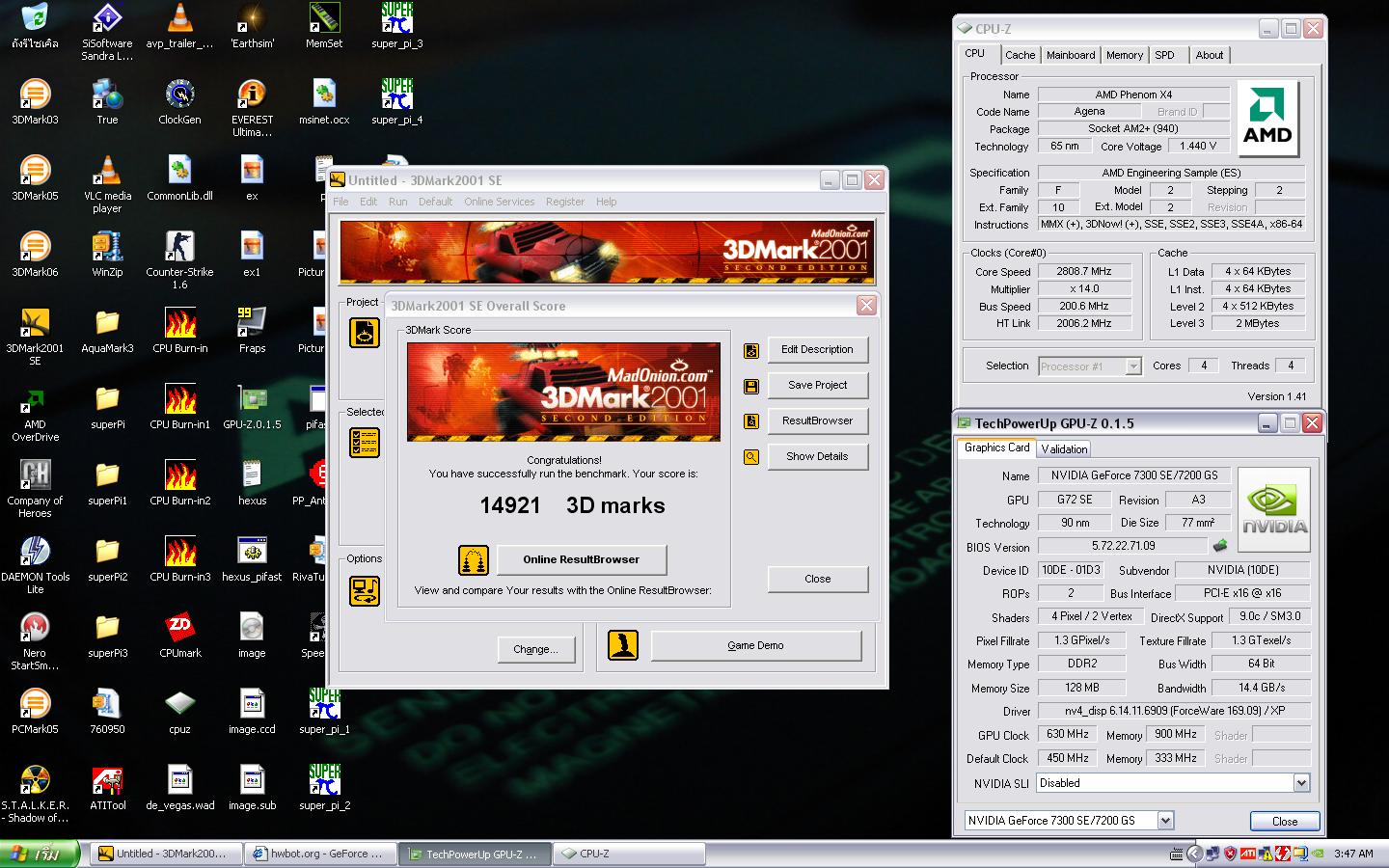
Task: Switch to the Memory tab in CPU-Z
Action: [1125, 55]
